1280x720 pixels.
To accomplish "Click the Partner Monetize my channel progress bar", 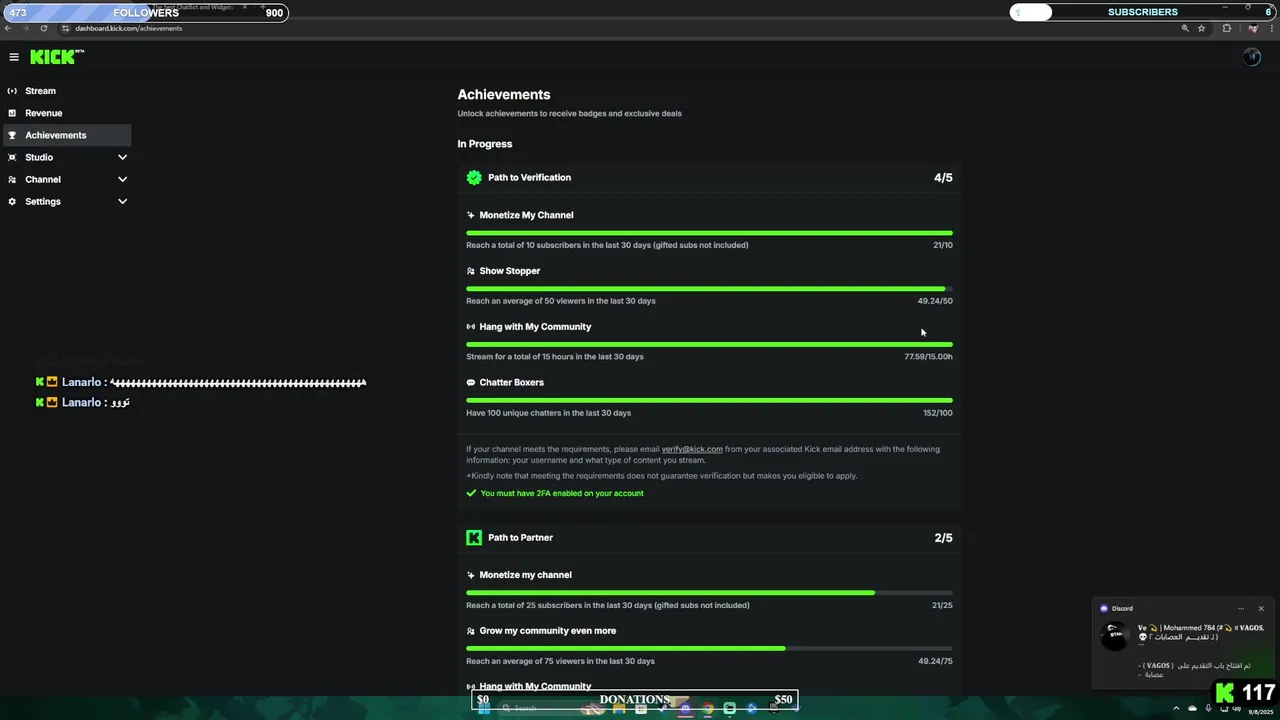I will pyautogui.click(x=709, y=593).
